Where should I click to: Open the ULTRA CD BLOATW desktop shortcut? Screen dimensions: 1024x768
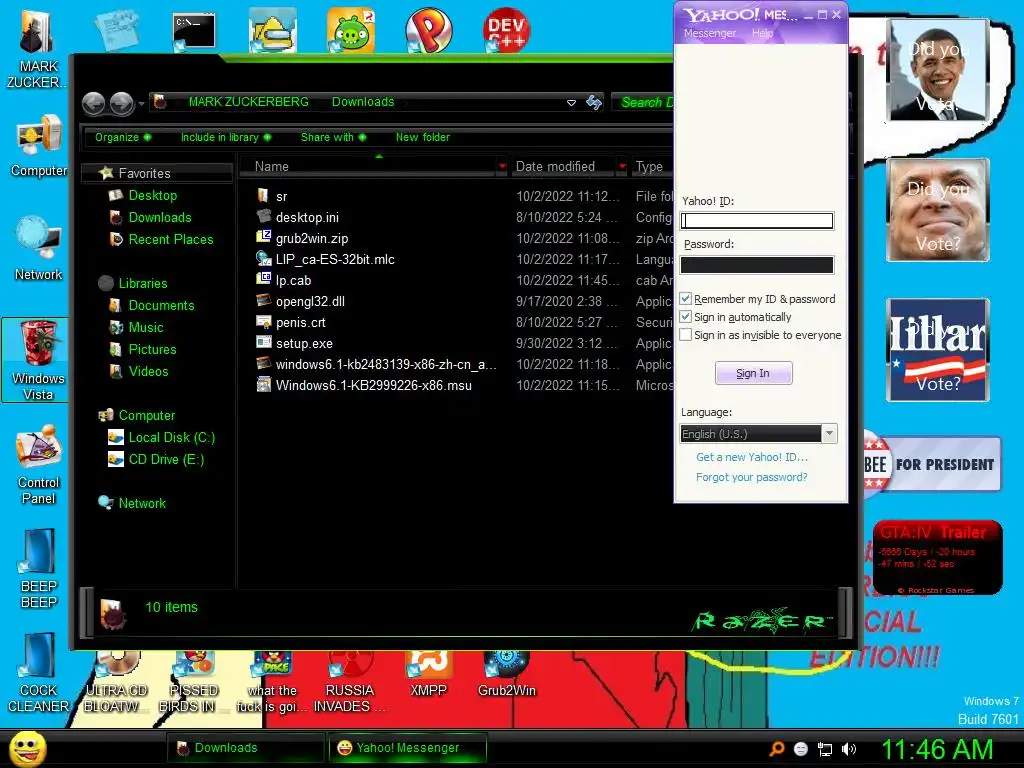(116, 682)
